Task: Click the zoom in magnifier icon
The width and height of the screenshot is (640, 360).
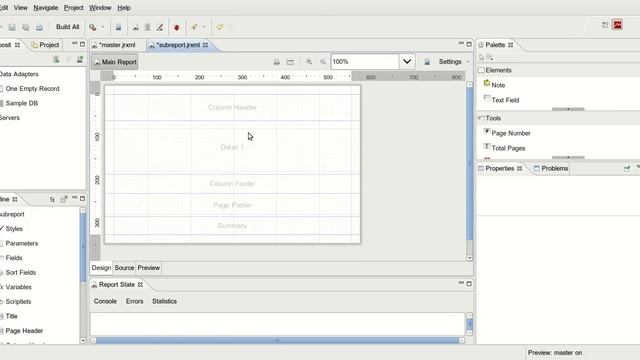Action: (x=309, y=62)
